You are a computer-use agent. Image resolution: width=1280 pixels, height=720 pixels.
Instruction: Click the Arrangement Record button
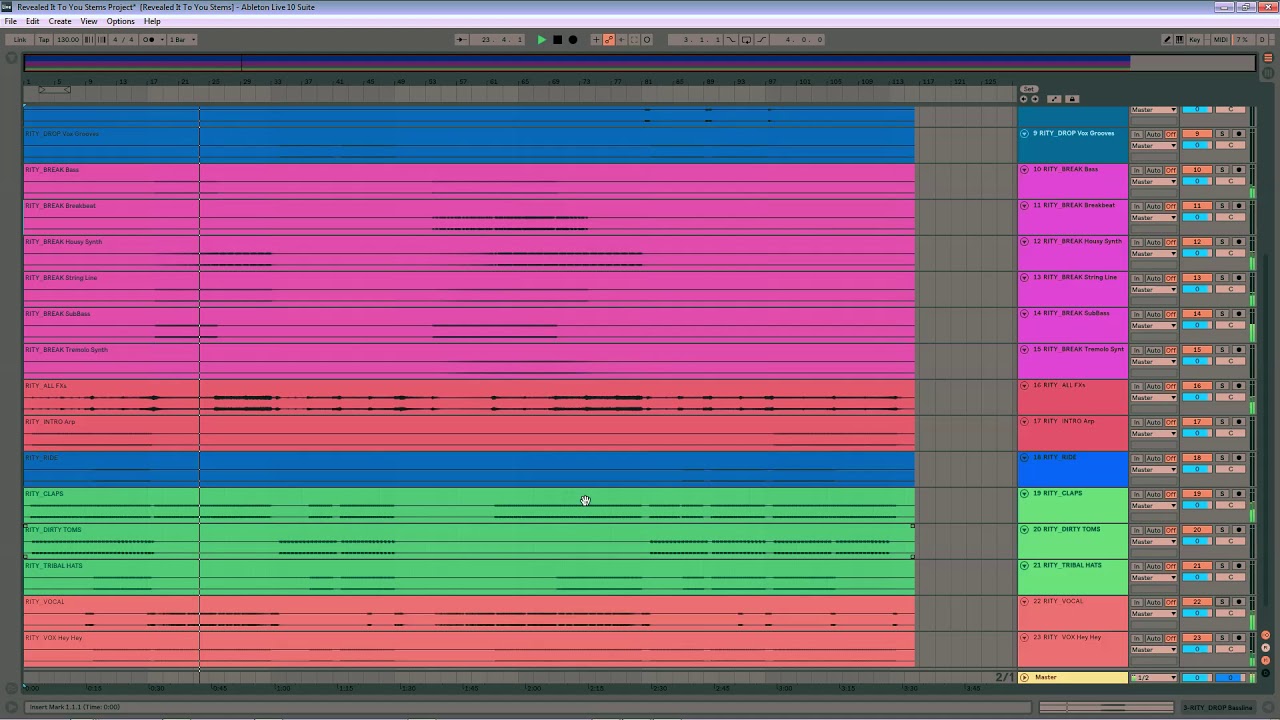tap(572, 40)
